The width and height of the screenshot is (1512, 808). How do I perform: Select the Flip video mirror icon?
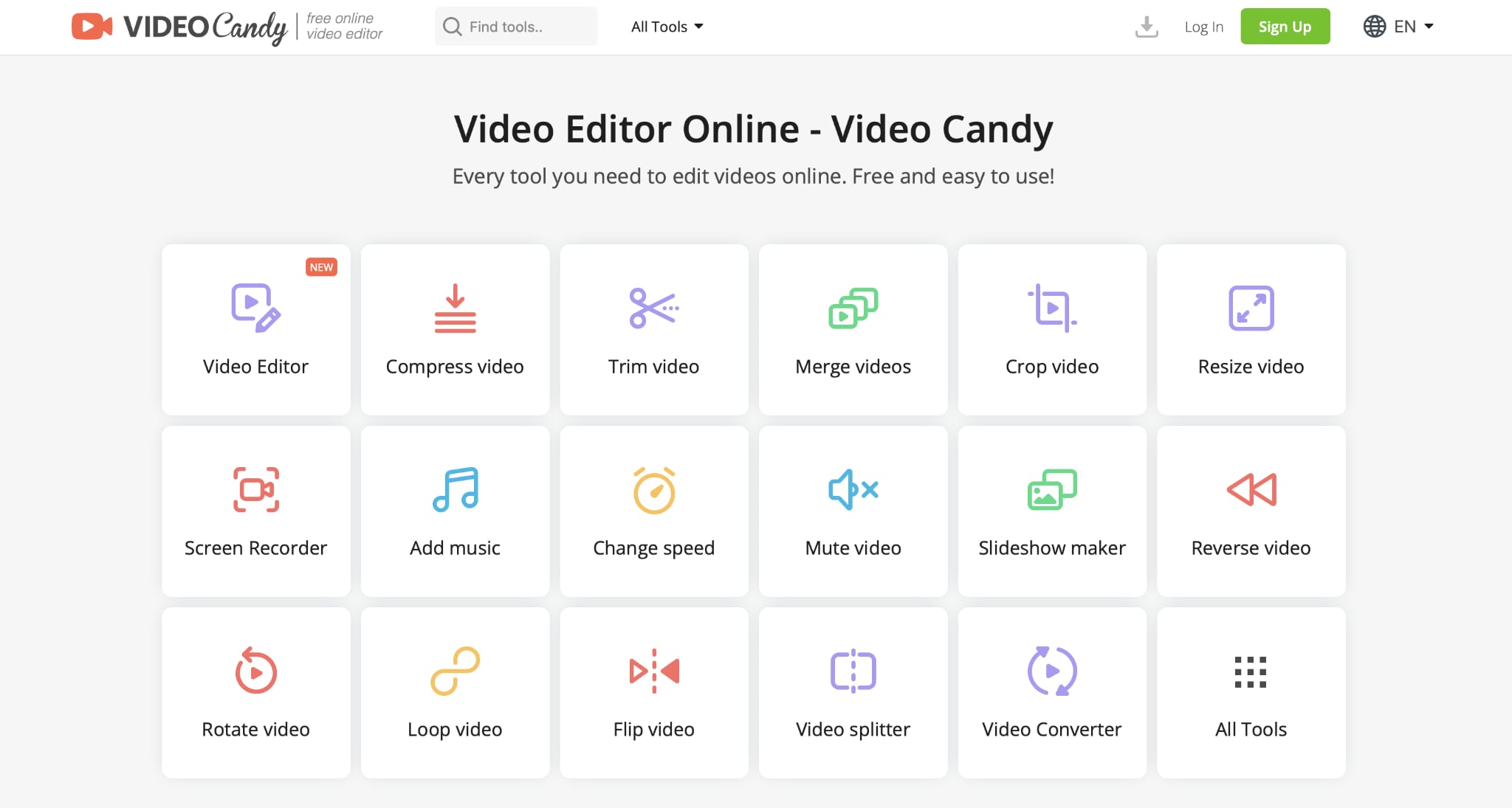point(653,671)
